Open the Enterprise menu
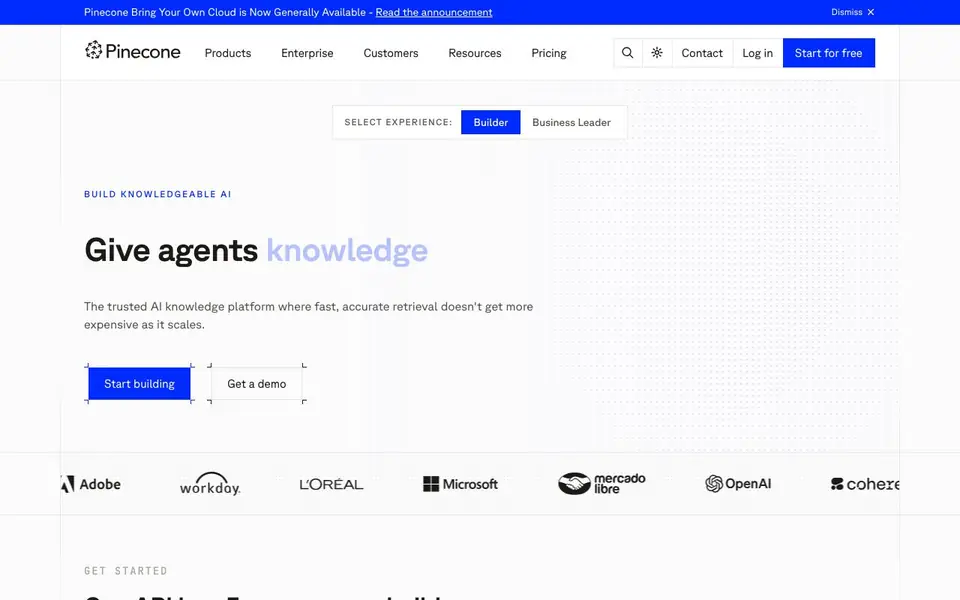Image resolution: width=960 pixels, height=600 pixels. point(307,53)
